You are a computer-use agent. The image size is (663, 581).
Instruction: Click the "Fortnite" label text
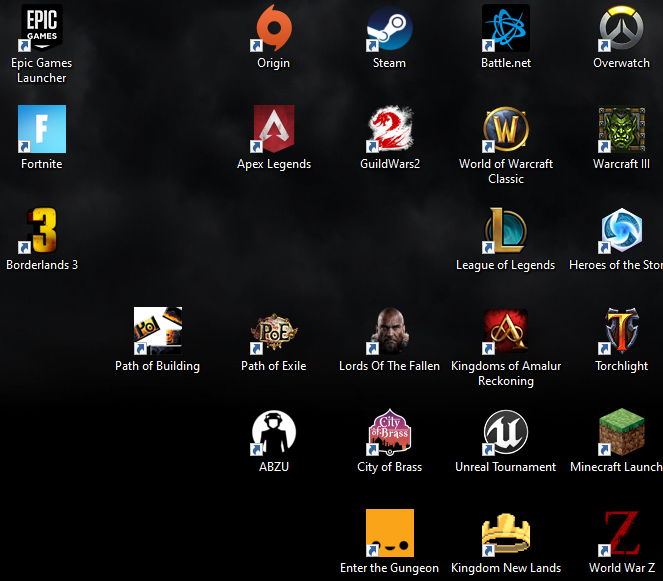pos(41,164)
